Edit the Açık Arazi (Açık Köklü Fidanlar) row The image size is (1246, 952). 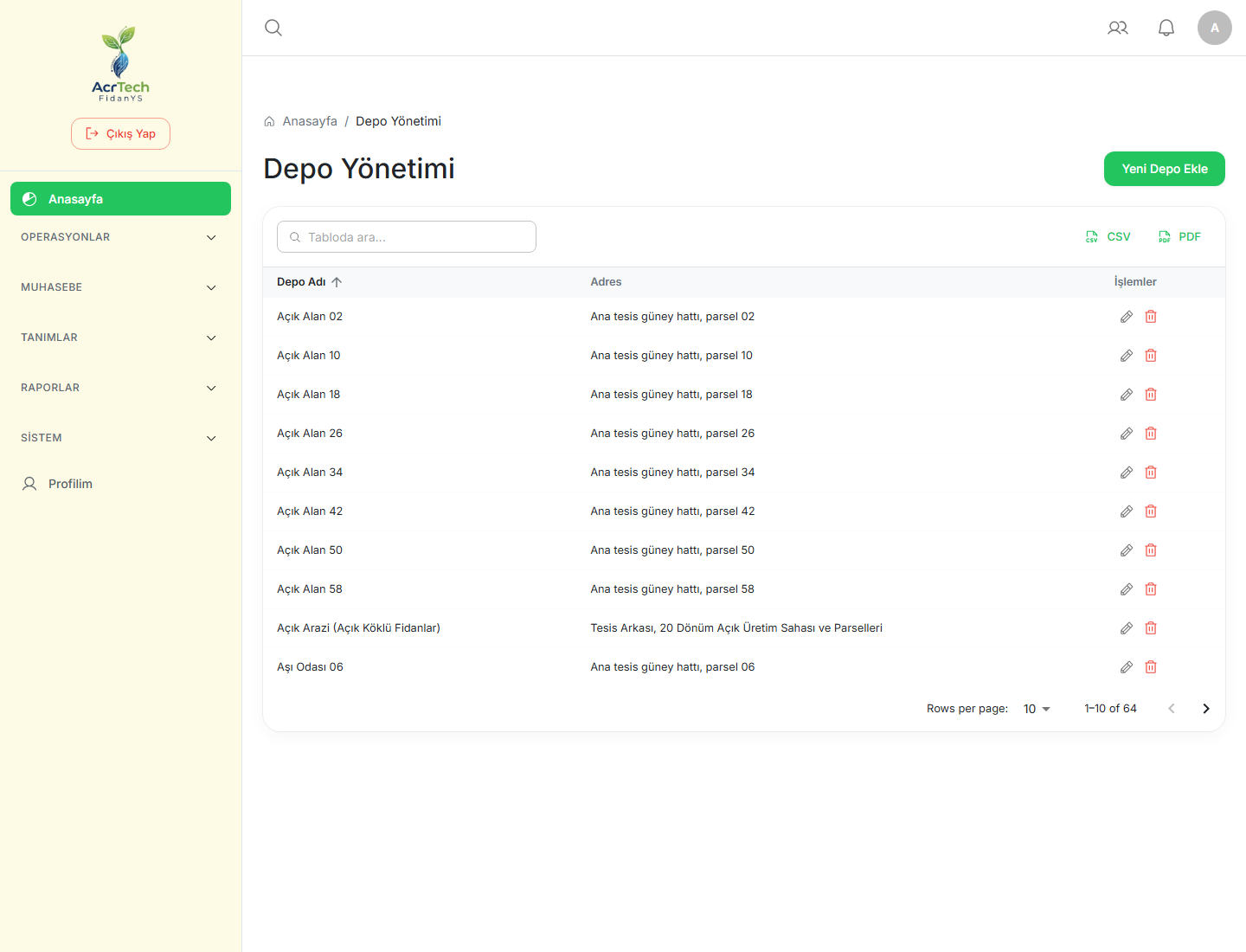1127,628
